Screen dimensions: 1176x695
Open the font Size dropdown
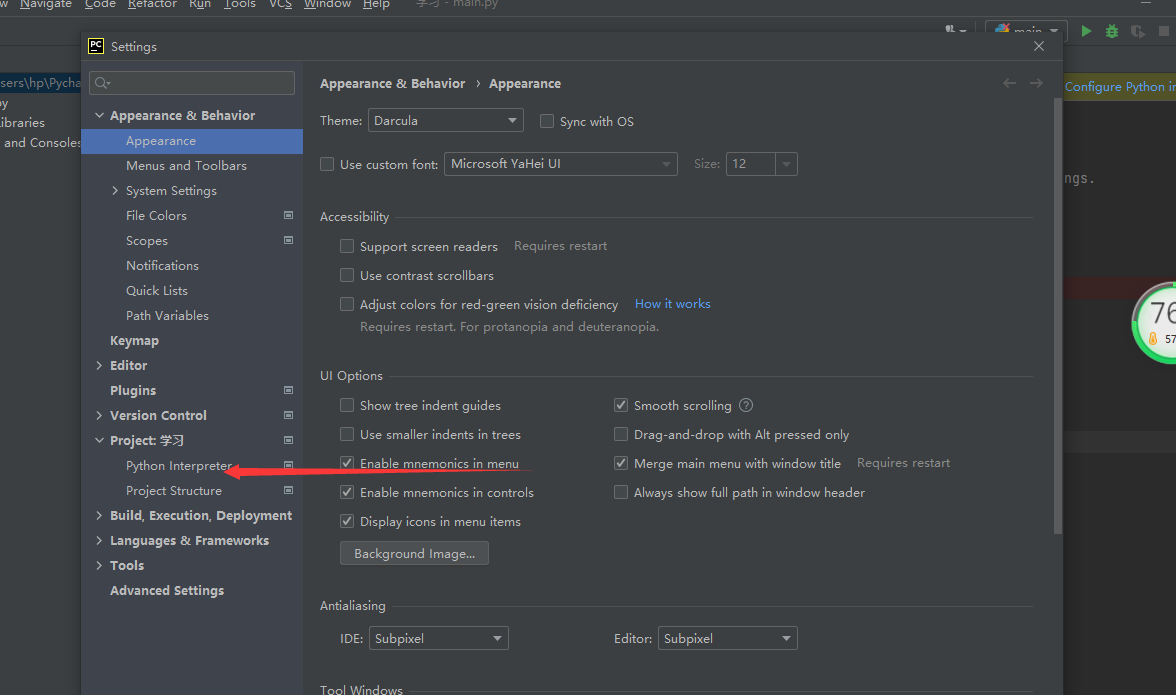click(x=785, y=163)
